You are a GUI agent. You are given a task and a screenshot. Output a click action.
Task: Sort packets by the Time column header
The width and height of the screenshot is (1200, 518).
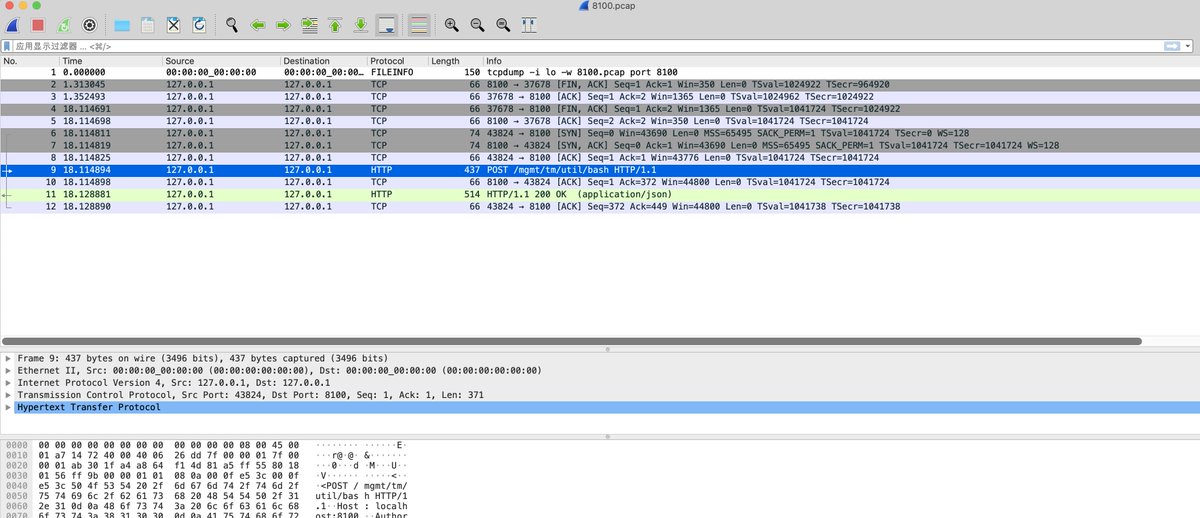(x=111, y=61)
